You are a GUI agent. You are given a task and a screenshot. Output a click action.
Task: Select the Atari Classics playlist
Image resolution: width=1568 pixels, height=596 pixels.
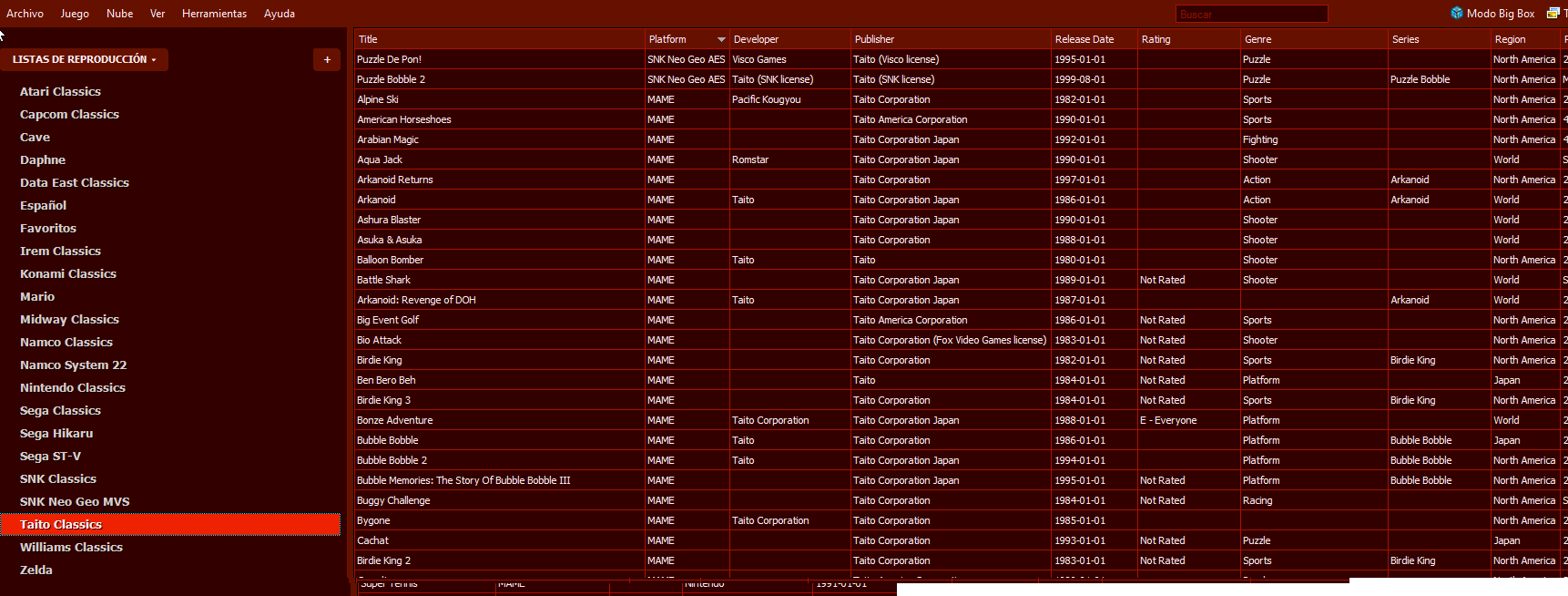[170, 91]
